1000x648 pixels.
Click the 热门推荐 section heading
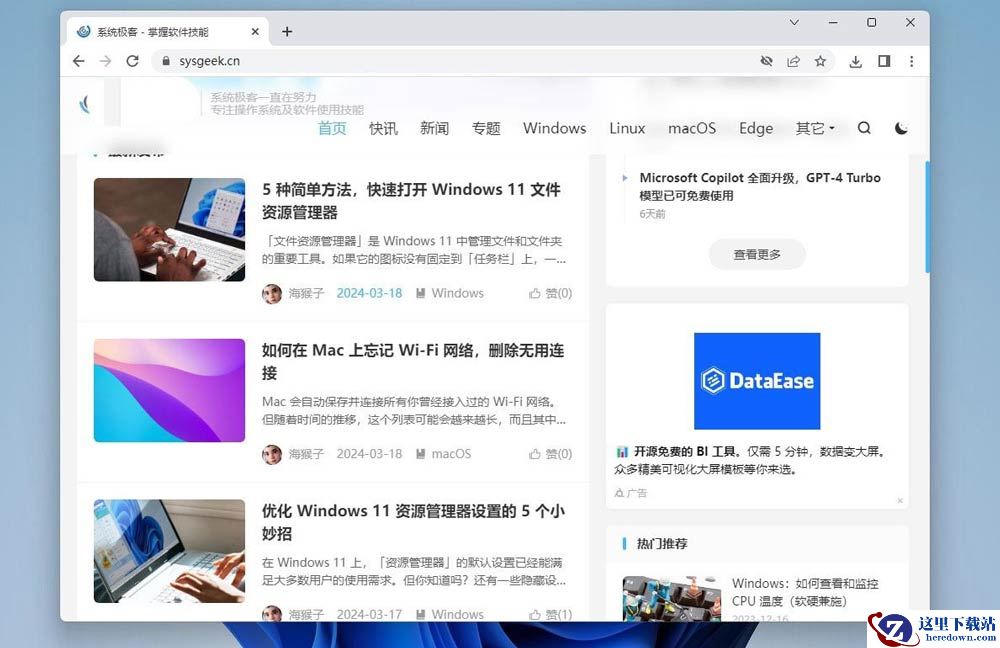coord(662,543)
